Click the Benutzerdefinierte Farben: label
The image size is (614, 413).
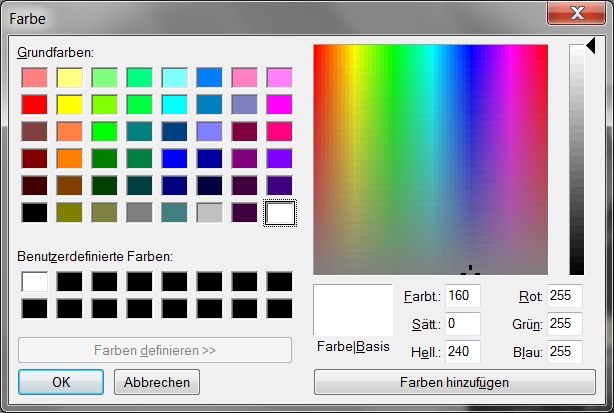95,256
